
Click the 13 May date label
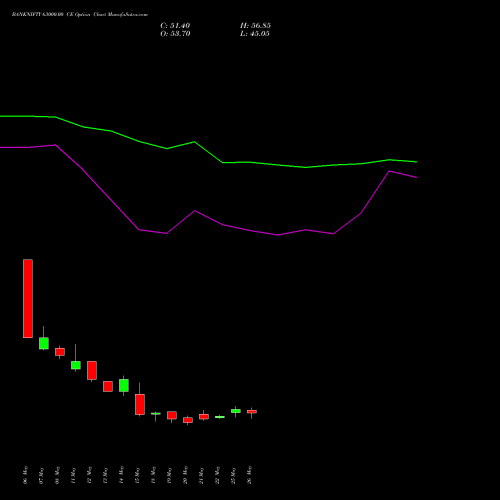click(x=106, y=475)
